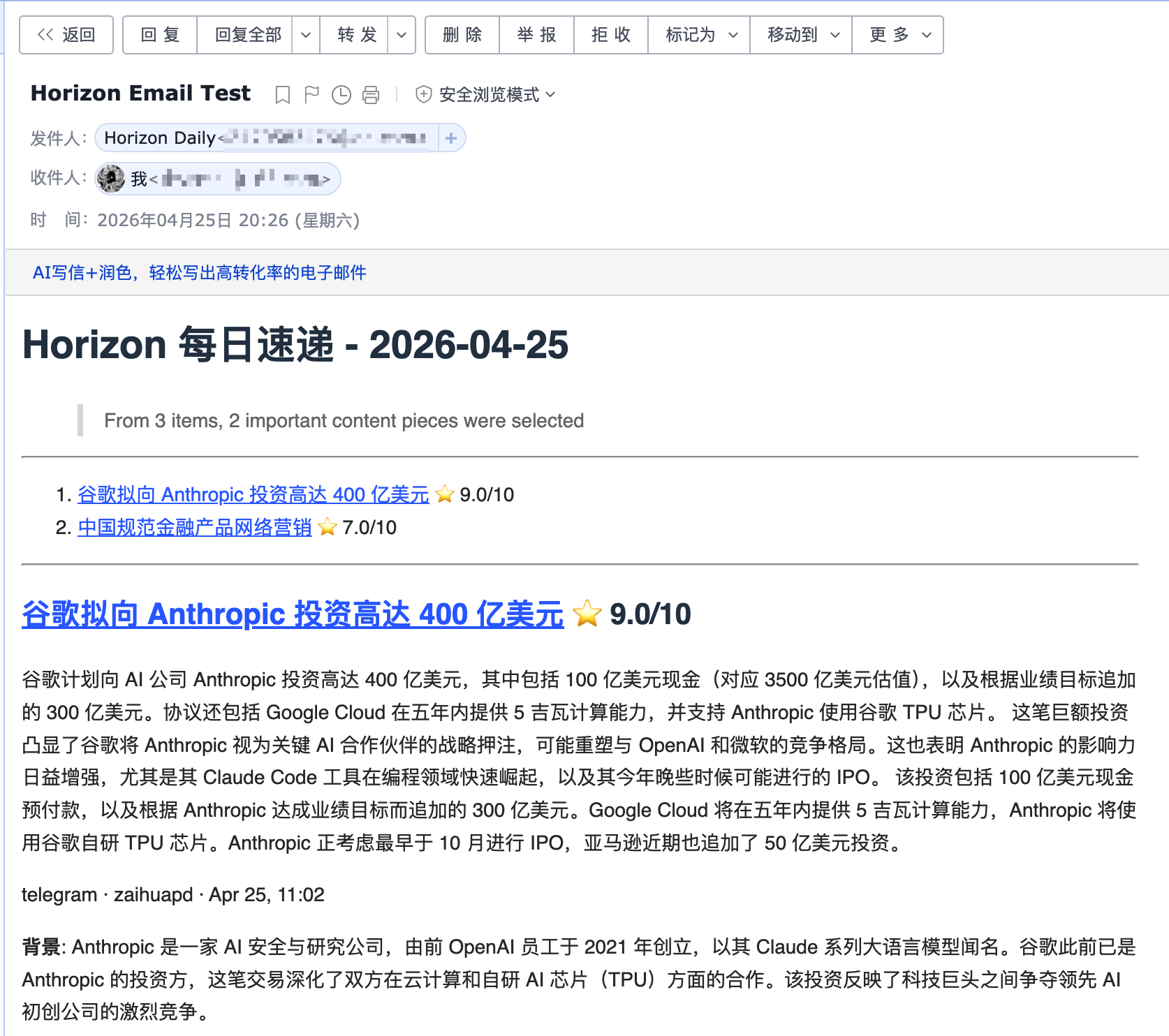
Task: Delete the email with 删除
Action: pos(462,35)
